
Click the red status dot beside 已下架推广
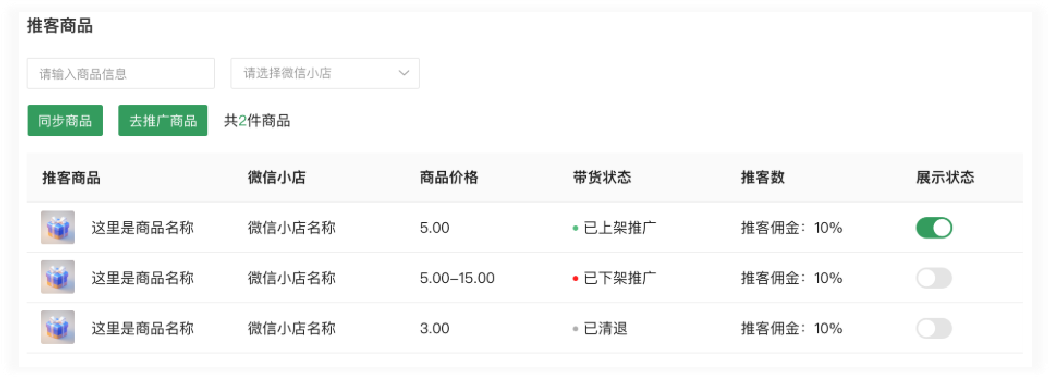click(575, 278)
